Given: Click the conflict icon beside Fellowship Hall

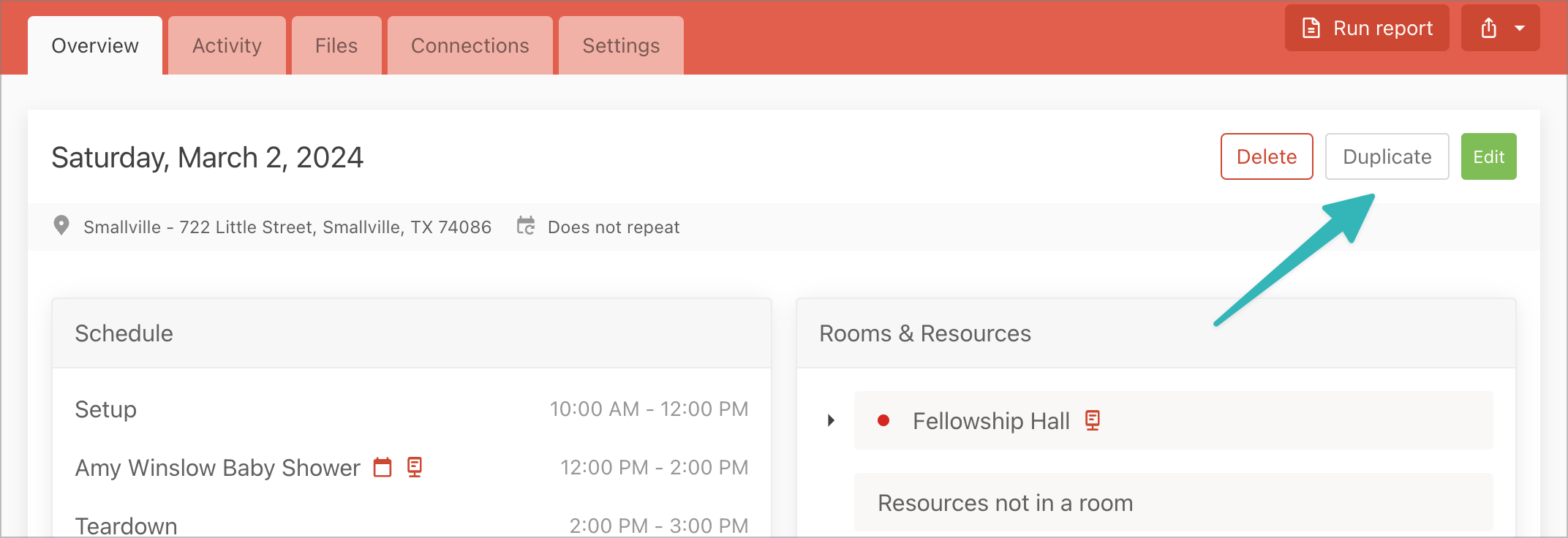Looking at the screenshot, I should tap(1093, 420).
